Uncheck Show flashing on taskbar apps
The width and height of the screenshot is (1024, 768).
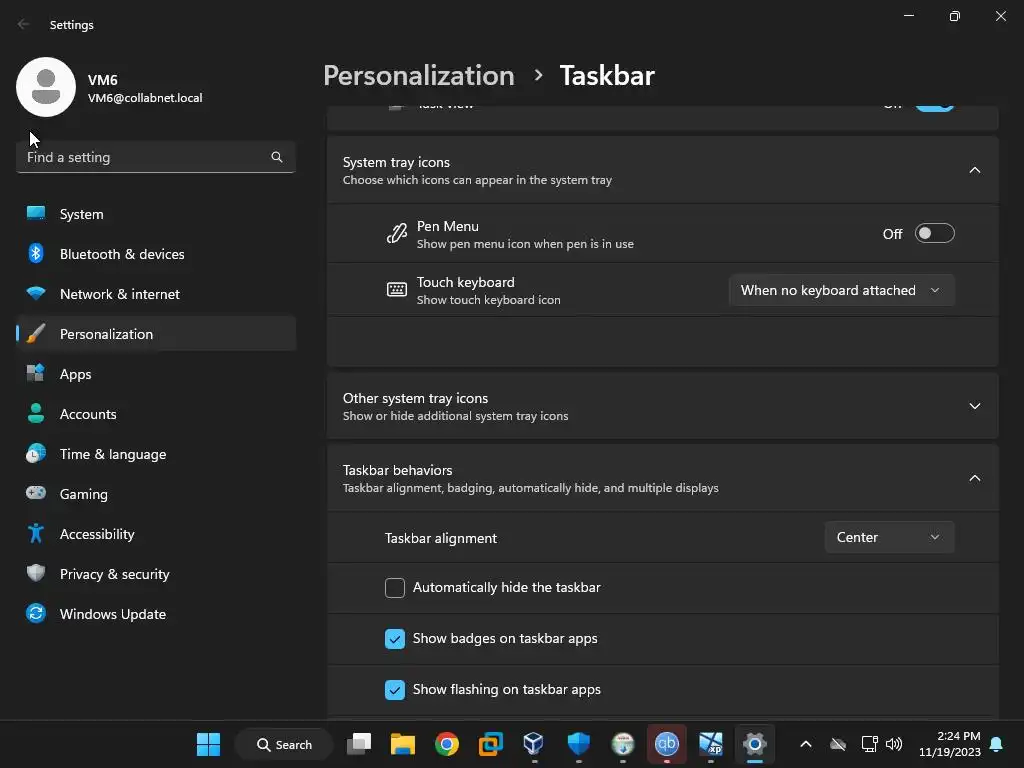394,690
